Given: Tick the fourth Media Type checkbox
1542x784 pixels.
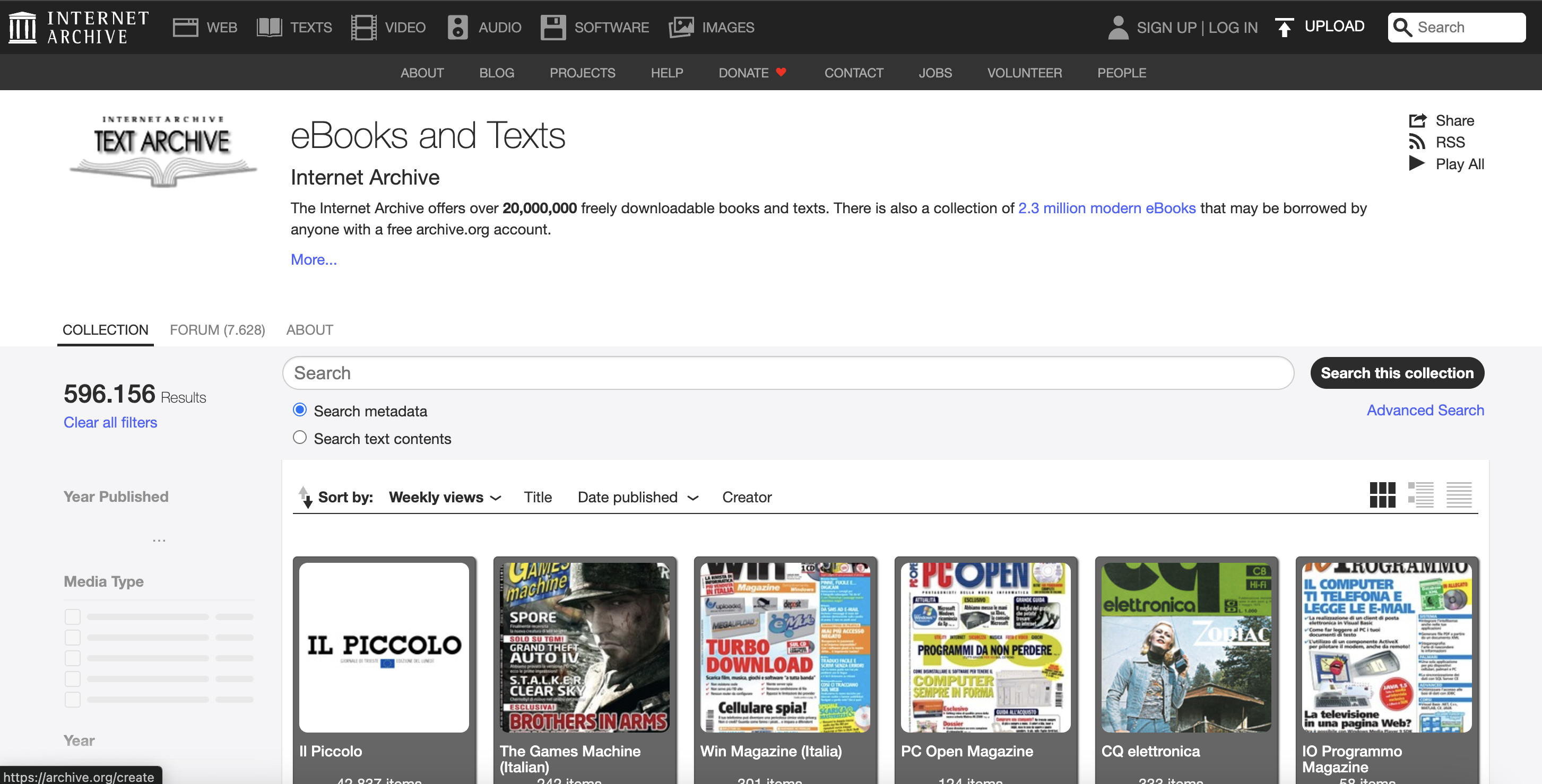Looking at the screenshot, I should coord(73,678).
